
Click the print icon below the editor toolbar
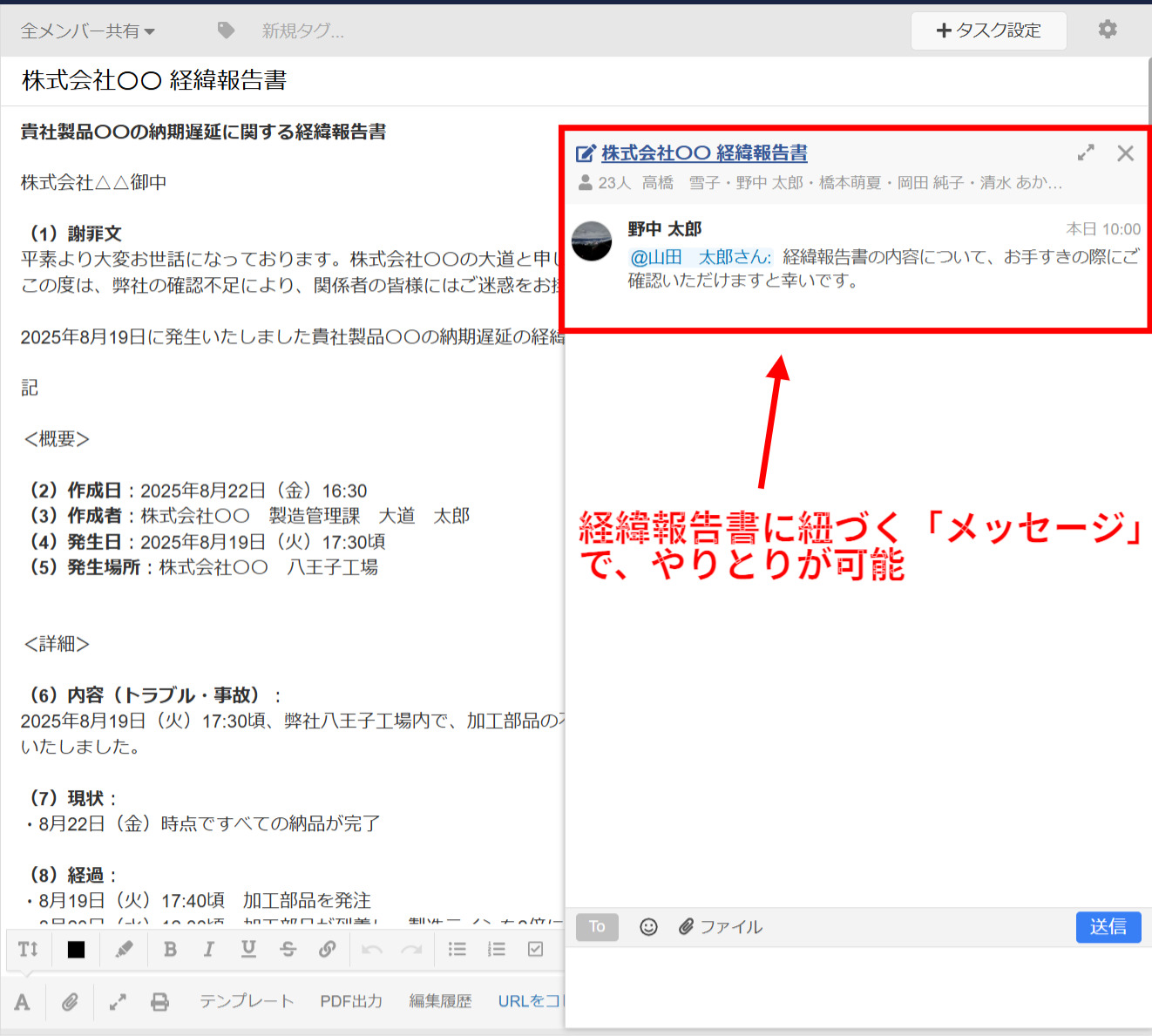[x=160, y=1001]
